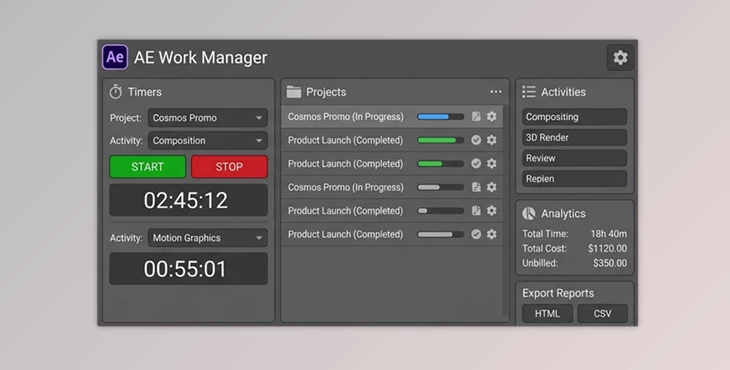Viewport: 730px width, 370px height.
Task: Export report as CSV
Action: coord(602,314)
